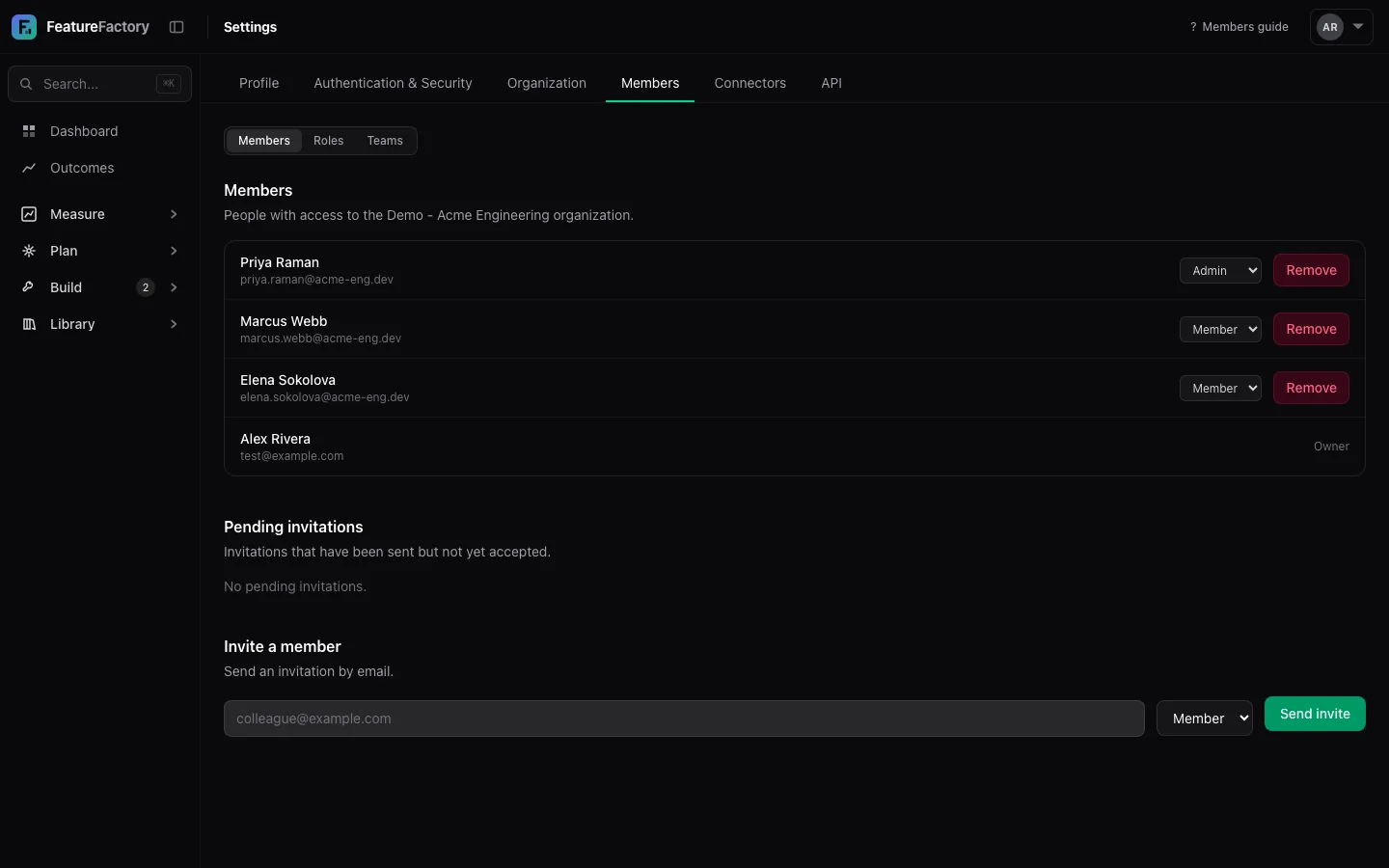This screenshot has width=1389, height=868.
Task: Click the No pending invitations text
Action: point(295,586)
